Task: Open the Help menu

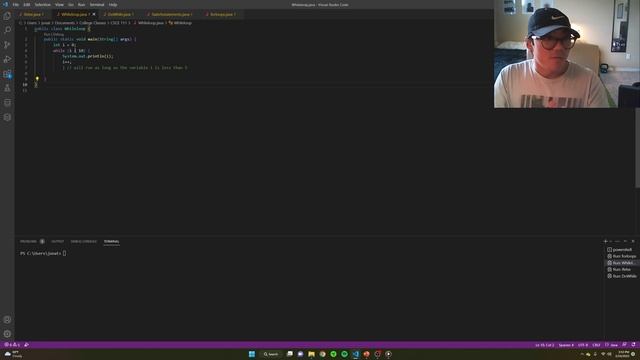Action: (113, 4)
